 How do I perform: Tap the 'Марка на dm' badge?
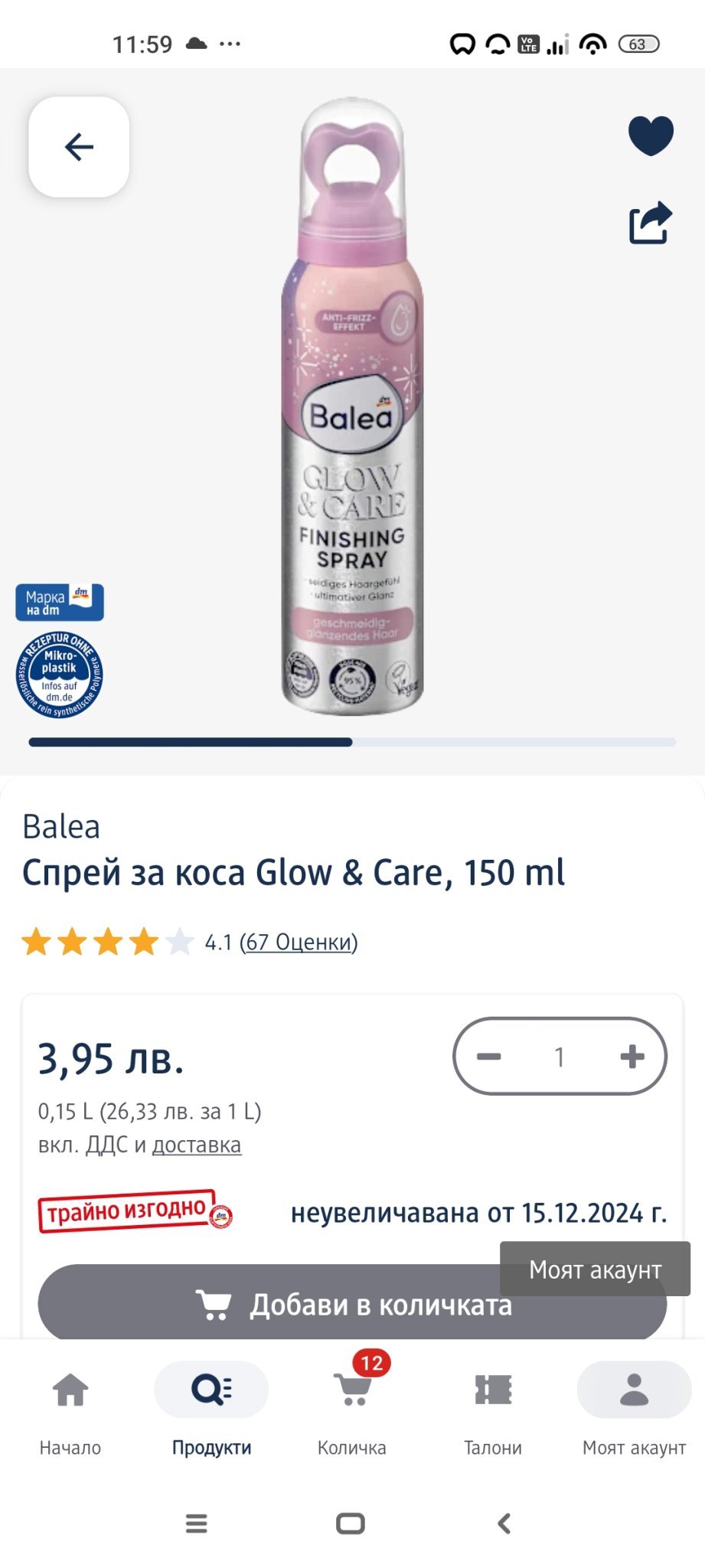click(x=60, y=603)
